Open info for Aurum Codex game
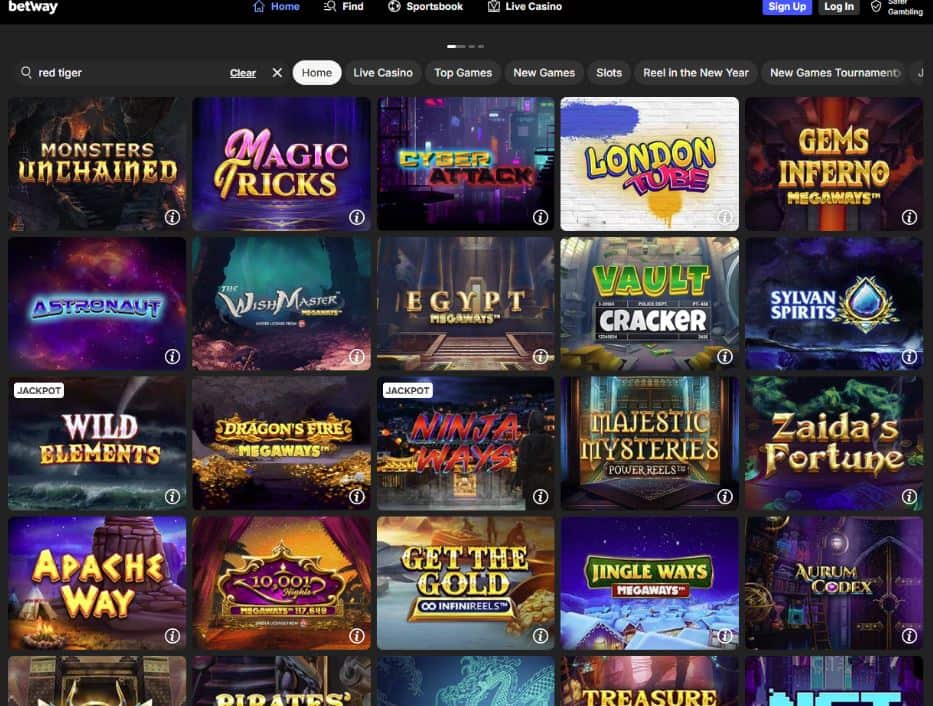 [x=909, y=636]
